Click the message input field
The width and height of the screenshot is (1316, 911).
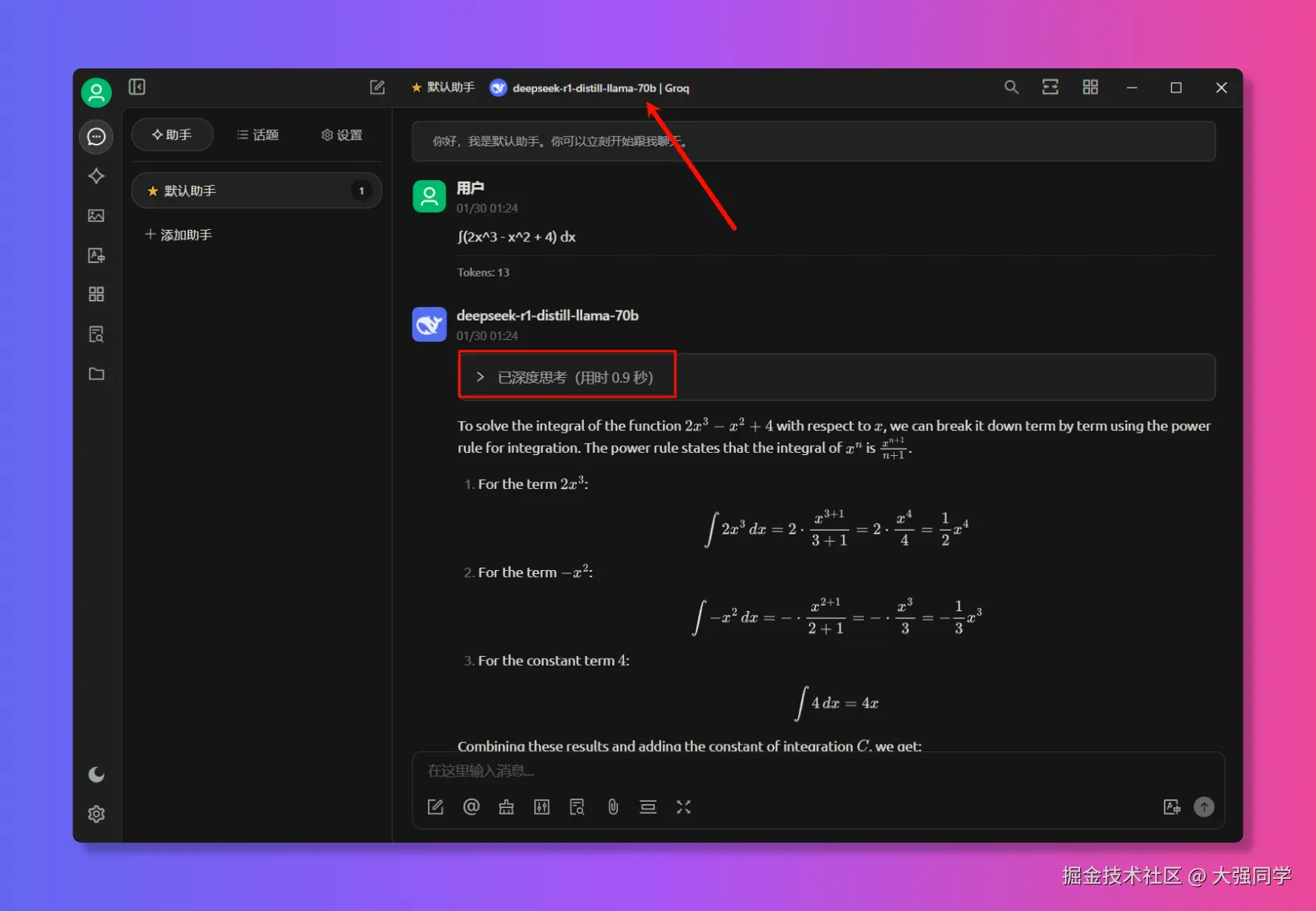817,771
